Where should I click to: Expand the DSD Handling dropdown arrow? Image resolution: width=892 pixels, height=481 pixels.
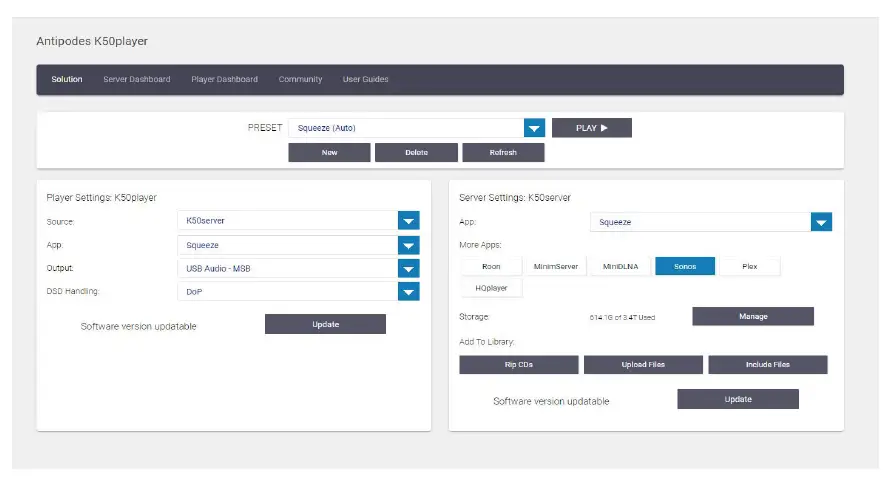408,292
